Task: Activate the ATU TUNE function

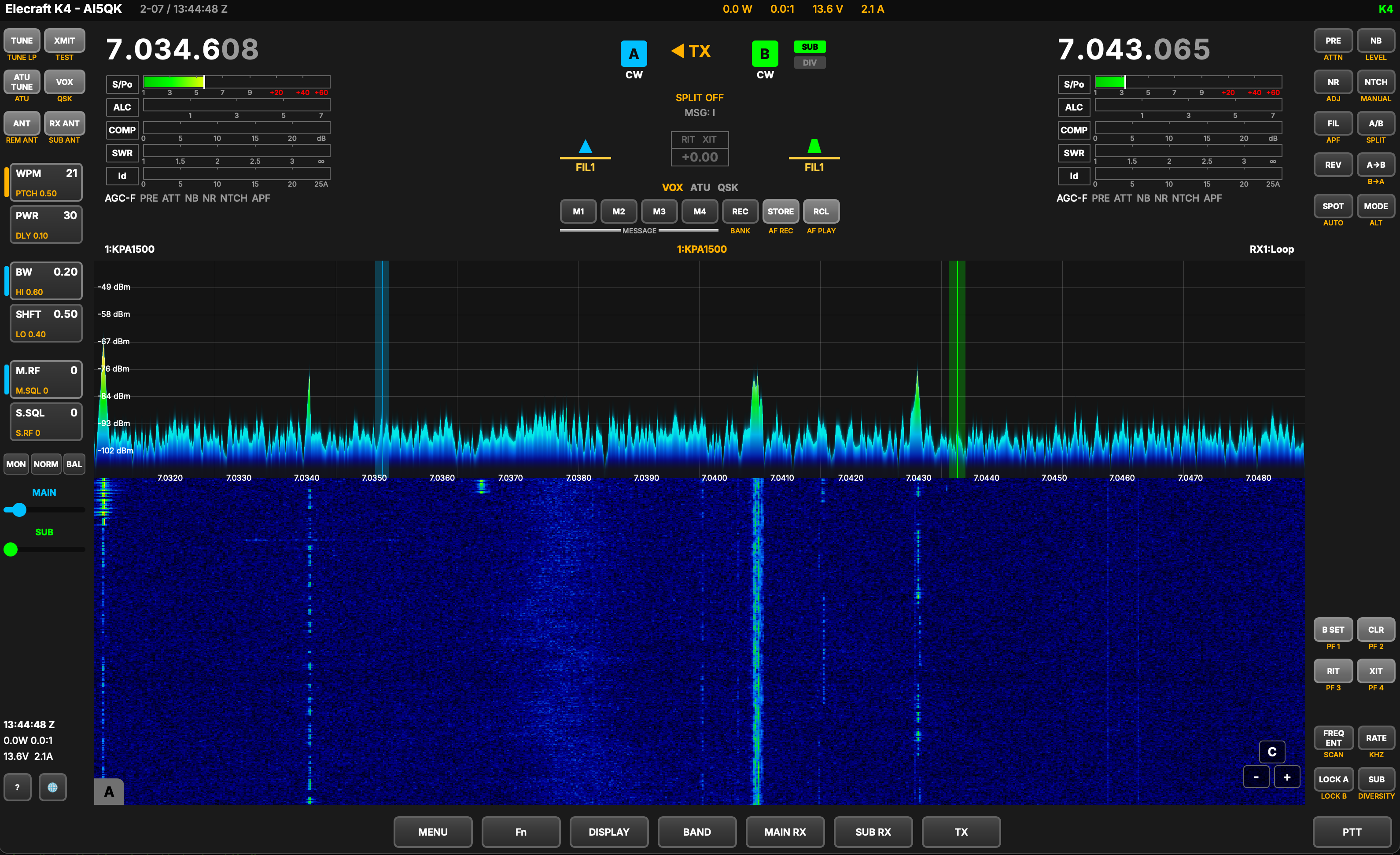Action: click(x=22, y=83)
